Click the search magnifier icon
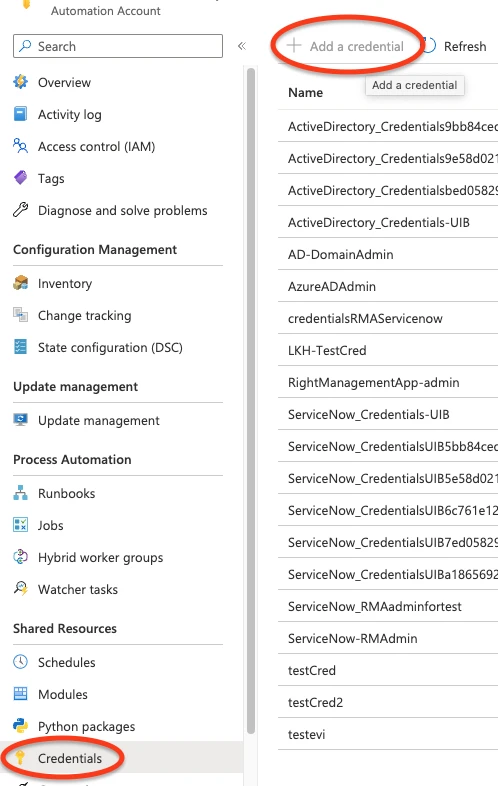This screenshot has height=786, width=498. [25, 46]
